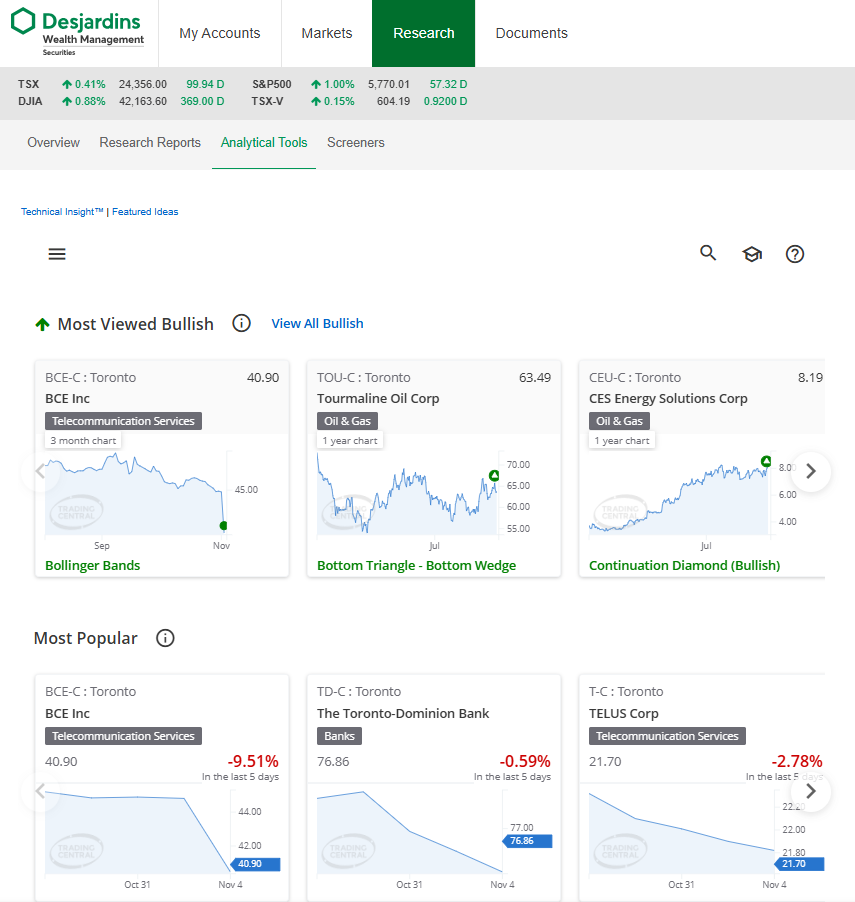Open TELUS Corp 5-day chart
Image resolution: width=855 pixels, height=902 pixels.
coord(682,833)
